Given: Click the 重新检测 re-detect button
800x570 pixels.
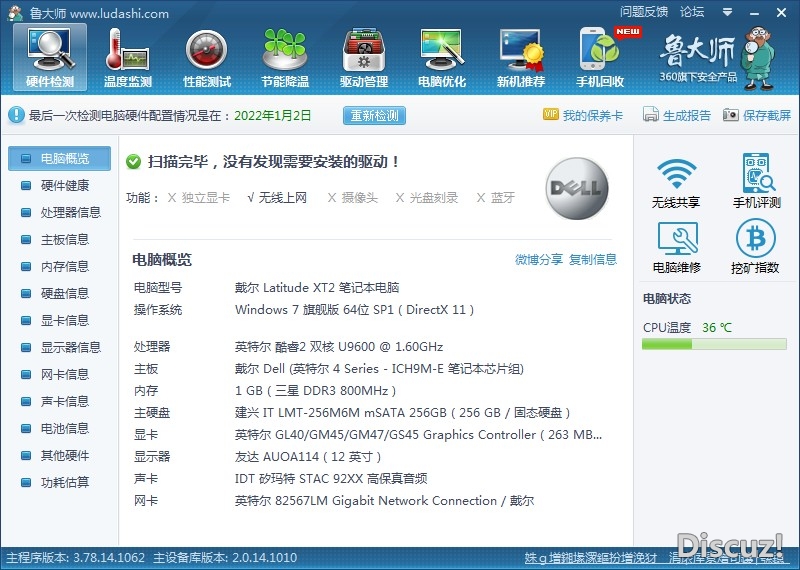Looking at the screenshot, I should pyautogui.click(x=374, y=115).
